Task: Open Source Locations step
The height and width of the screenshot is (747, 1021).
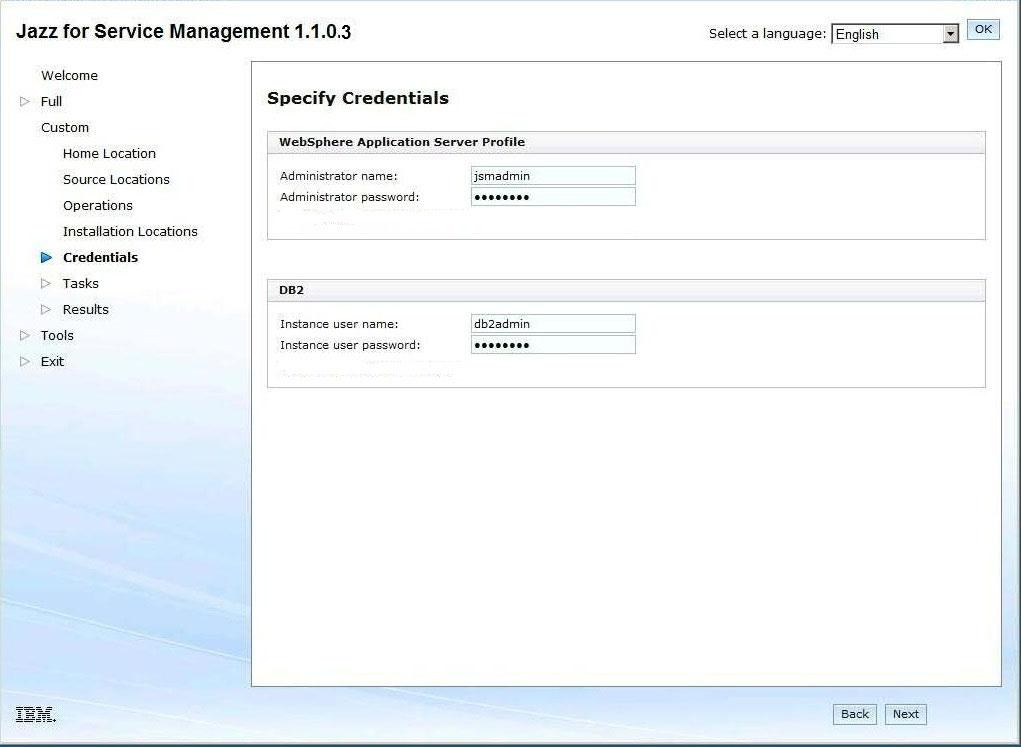Action: coord(116,180)
